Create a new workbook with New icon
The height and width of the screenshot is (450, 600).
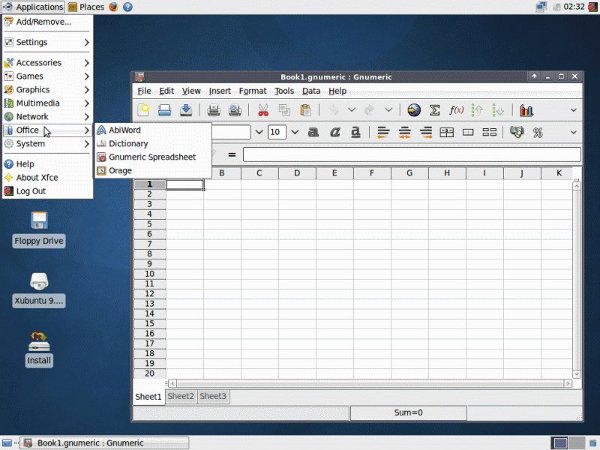144,110
